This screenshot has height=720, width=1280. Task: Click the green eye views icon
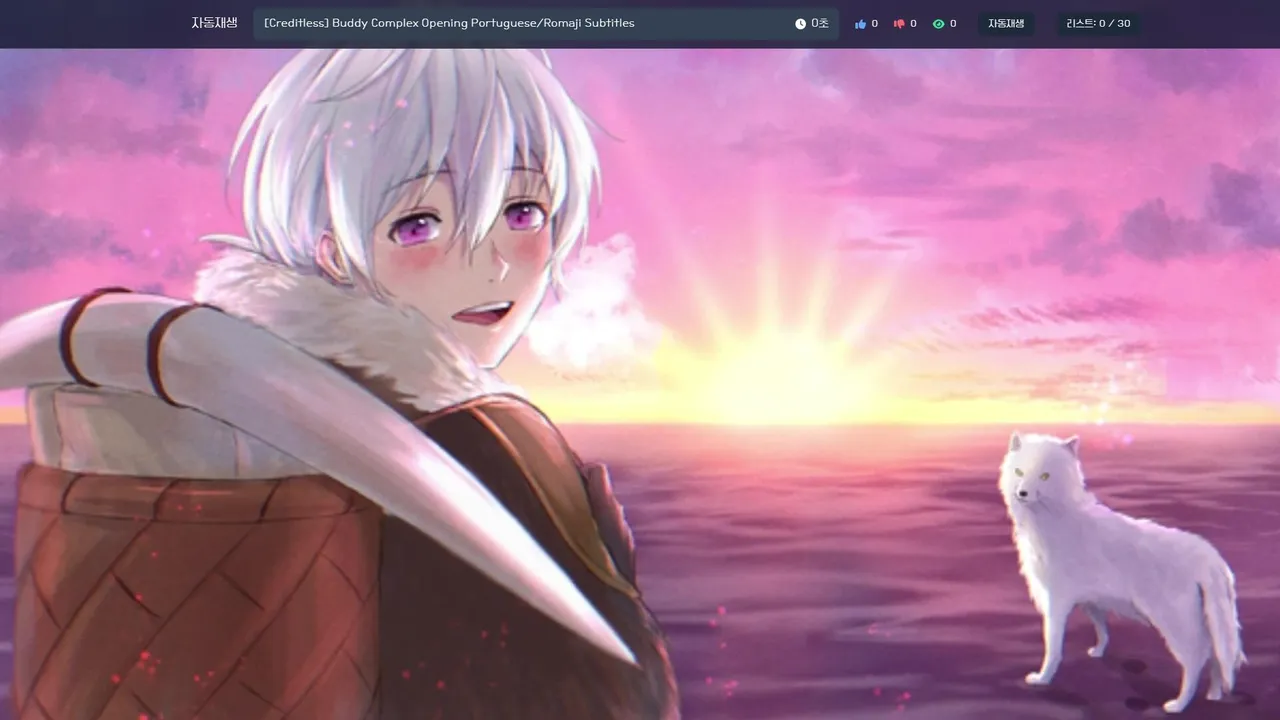pyautogui.click(x=938, y=24)
